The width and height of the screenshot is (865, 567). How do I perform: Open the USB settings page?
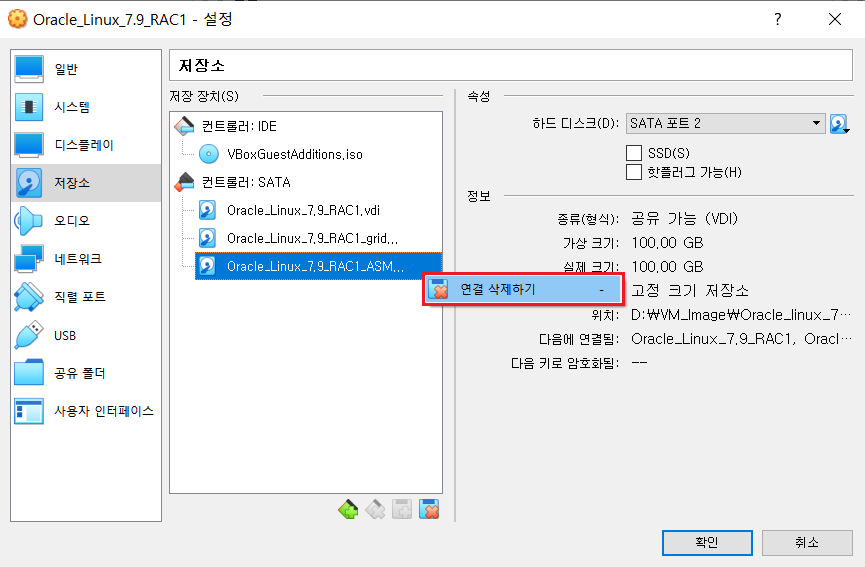coord(86,335)
